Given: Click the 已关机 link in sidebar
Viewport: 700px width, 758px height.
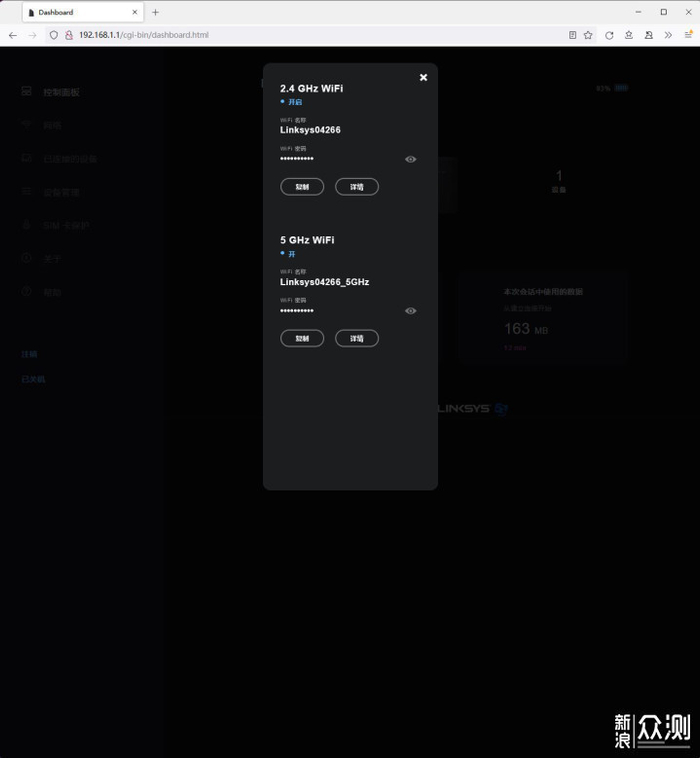Looking at the screenshot, I should (x=33, y=379).
